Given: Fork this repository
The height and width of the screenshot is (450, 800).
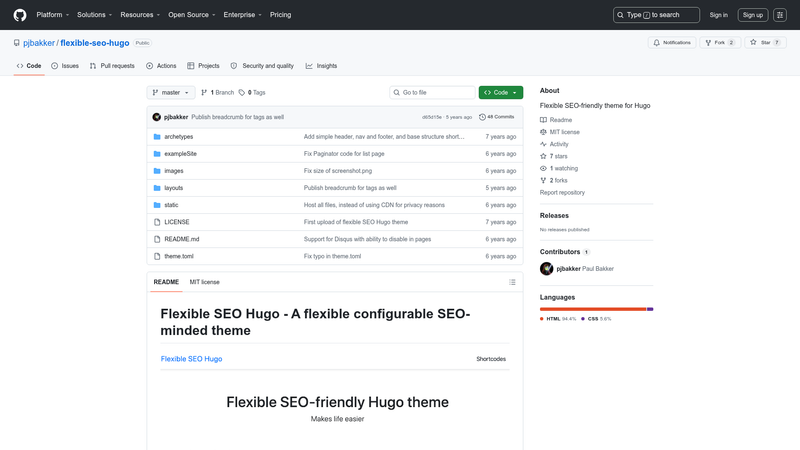Looking at the screenshot, I should [x=720, y=43].
